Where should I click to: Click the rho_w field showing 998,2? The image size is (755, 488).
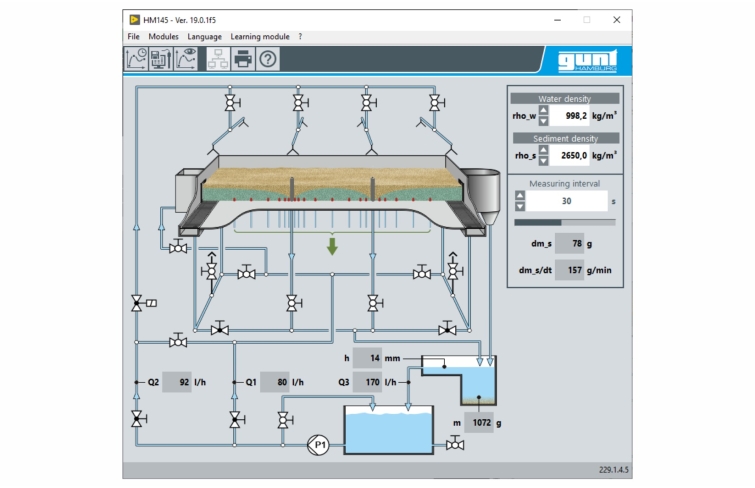coord(569,116)
